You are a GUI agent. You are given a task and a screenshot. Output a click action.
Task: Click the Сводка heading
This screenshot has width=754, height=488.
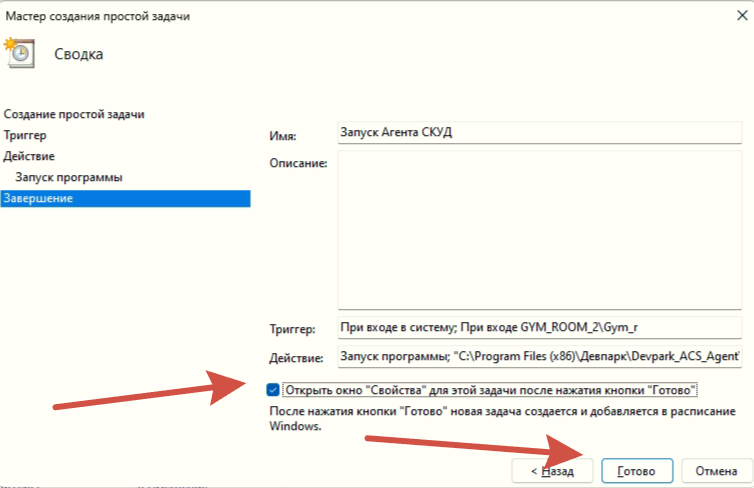[79, 54]
